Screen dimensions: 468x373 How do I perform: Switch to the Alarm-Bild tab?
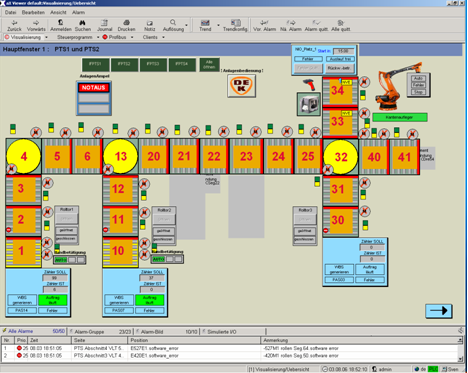(167, 332)
